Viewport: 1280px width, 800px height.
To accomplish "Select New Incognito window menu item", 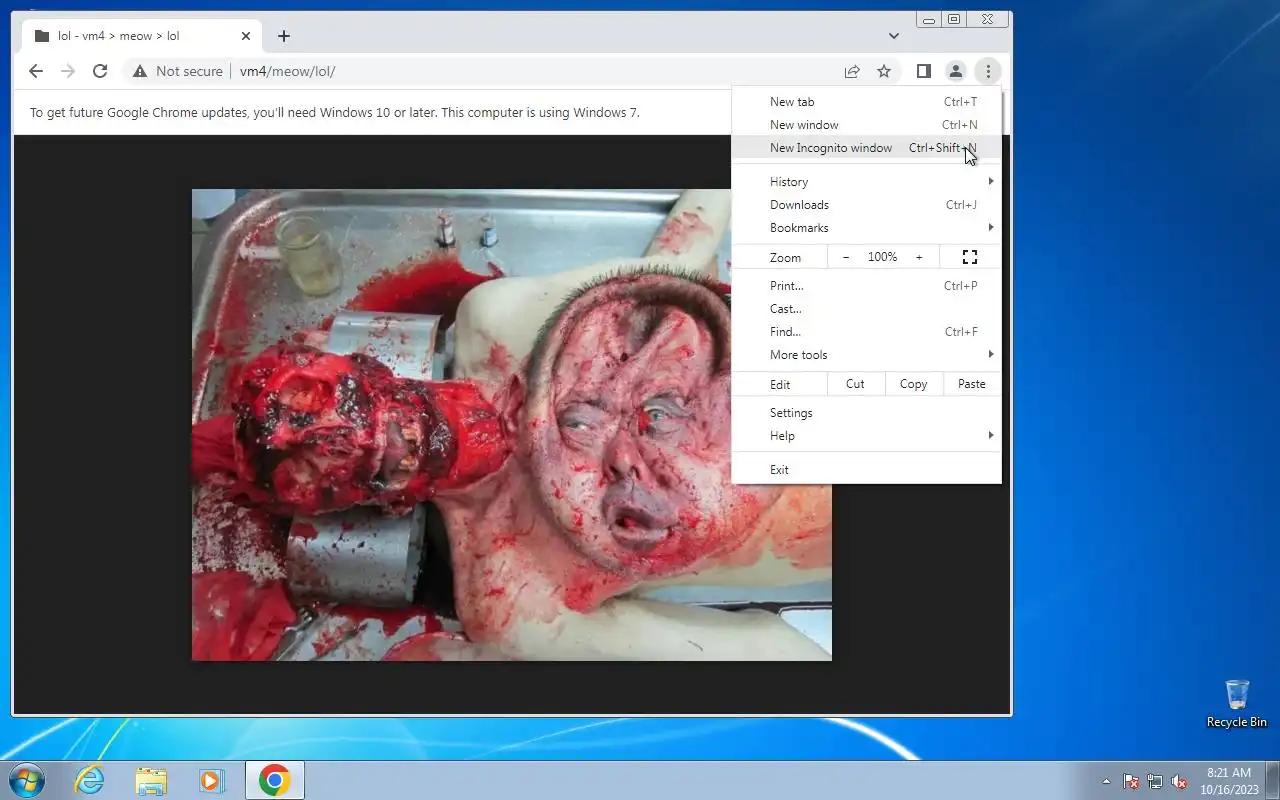I will (831, 148).
